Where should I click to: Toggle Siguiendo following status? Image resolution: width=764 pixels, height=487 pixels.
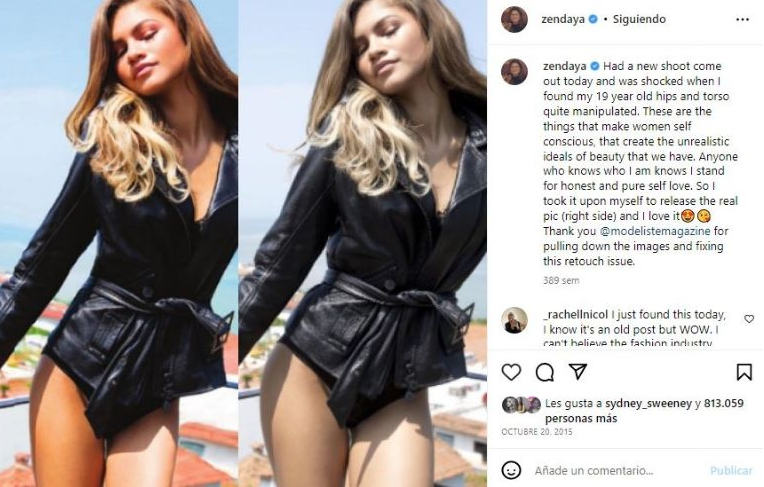[639, 19]
